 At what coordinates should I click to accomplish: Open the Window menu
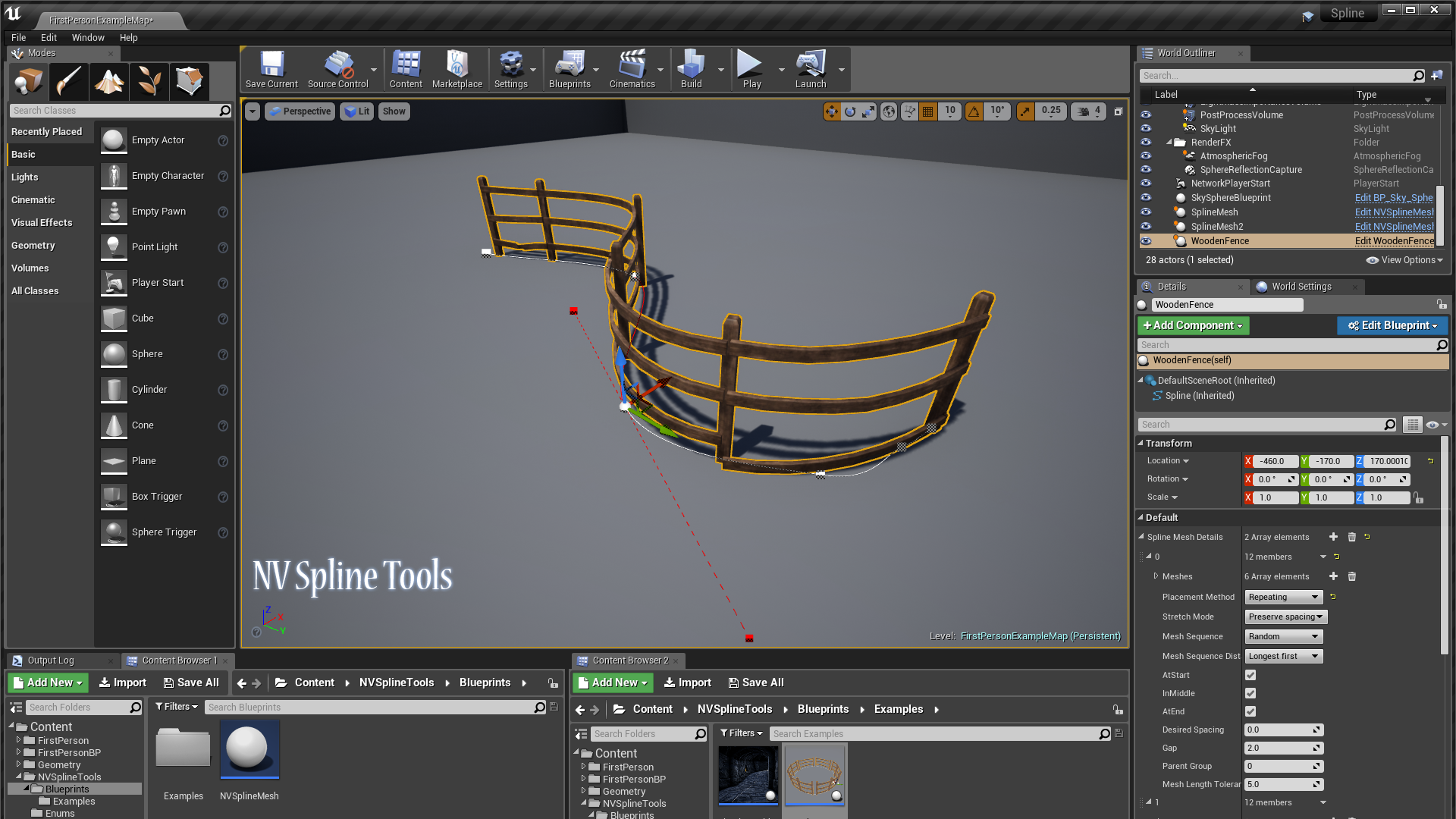coord(88,37)
